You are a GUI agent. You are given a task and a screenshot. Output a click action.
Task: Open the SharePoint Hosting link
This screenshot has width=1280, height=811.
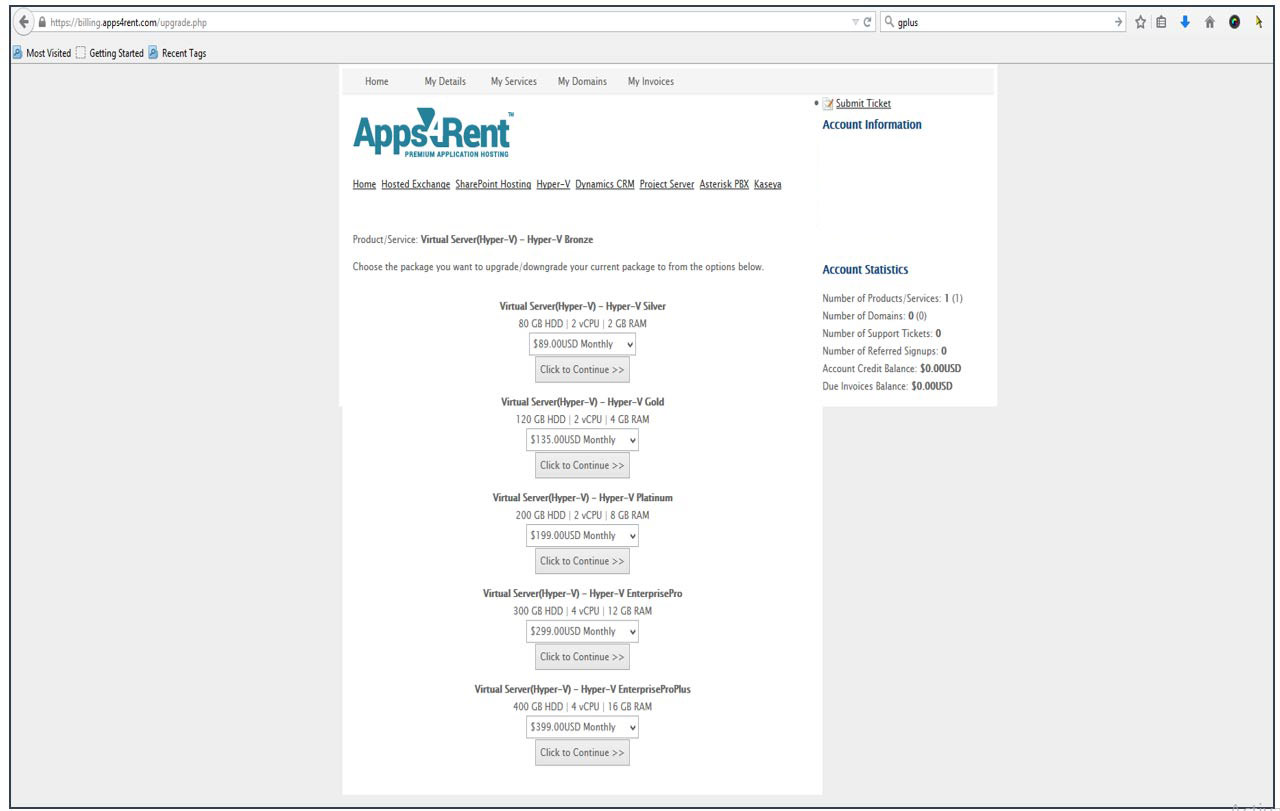click(493, 185)
